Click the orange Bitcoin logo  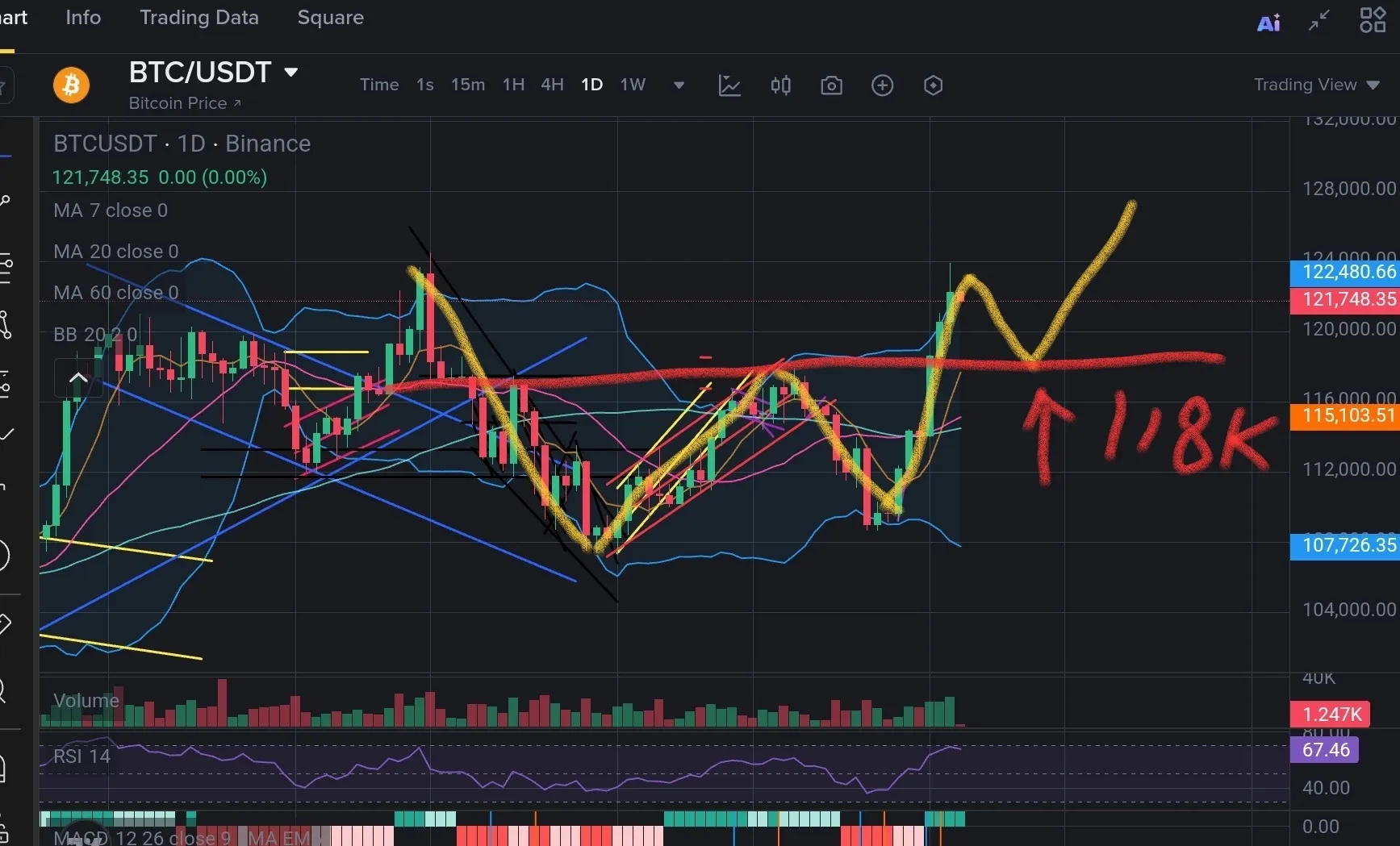(71, 85)
